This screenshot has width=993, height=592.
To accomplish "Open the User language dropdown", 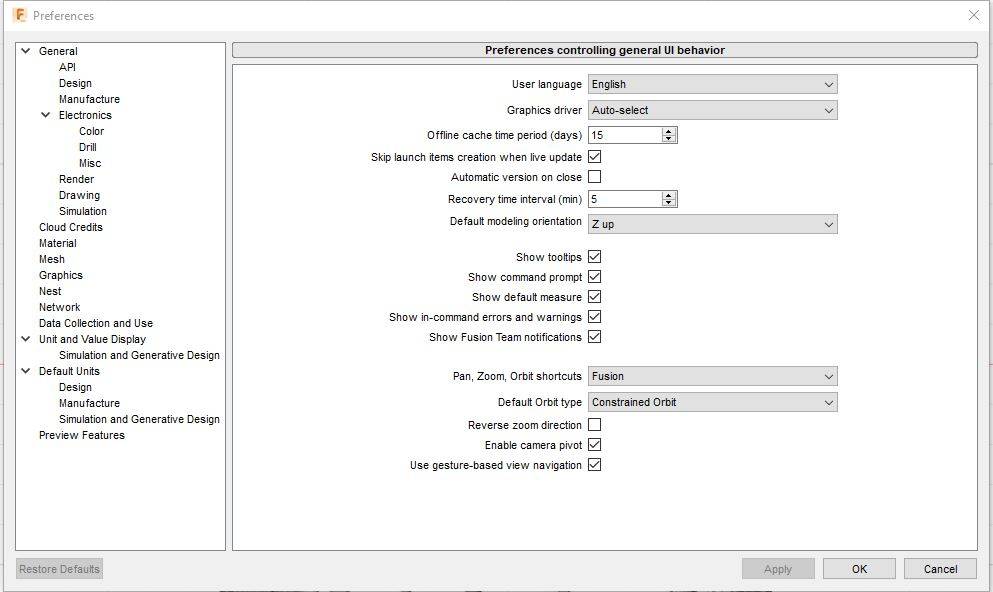I will click(712, 84).
